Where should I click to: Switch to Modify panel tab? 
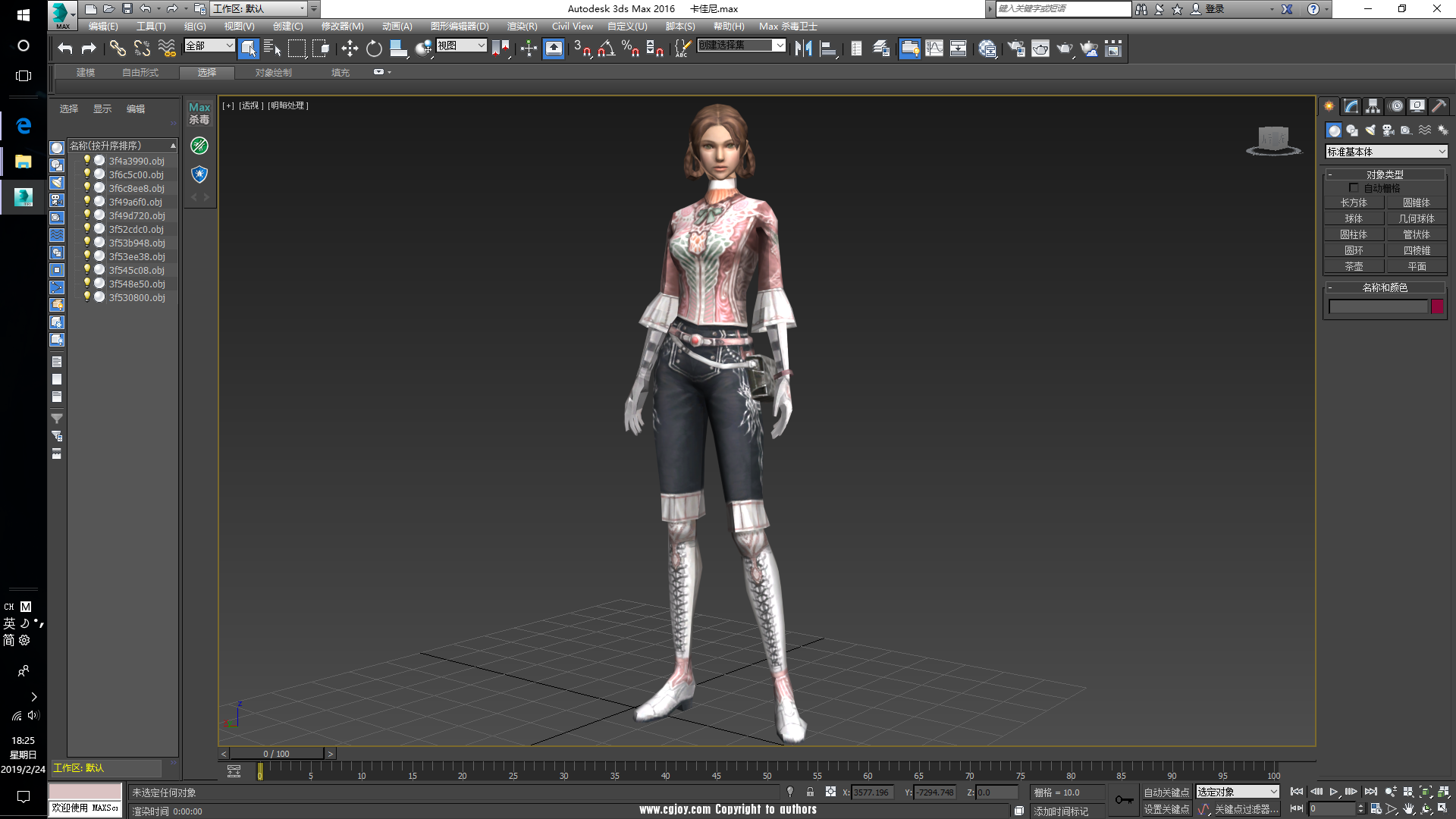tap(1351, 106)
